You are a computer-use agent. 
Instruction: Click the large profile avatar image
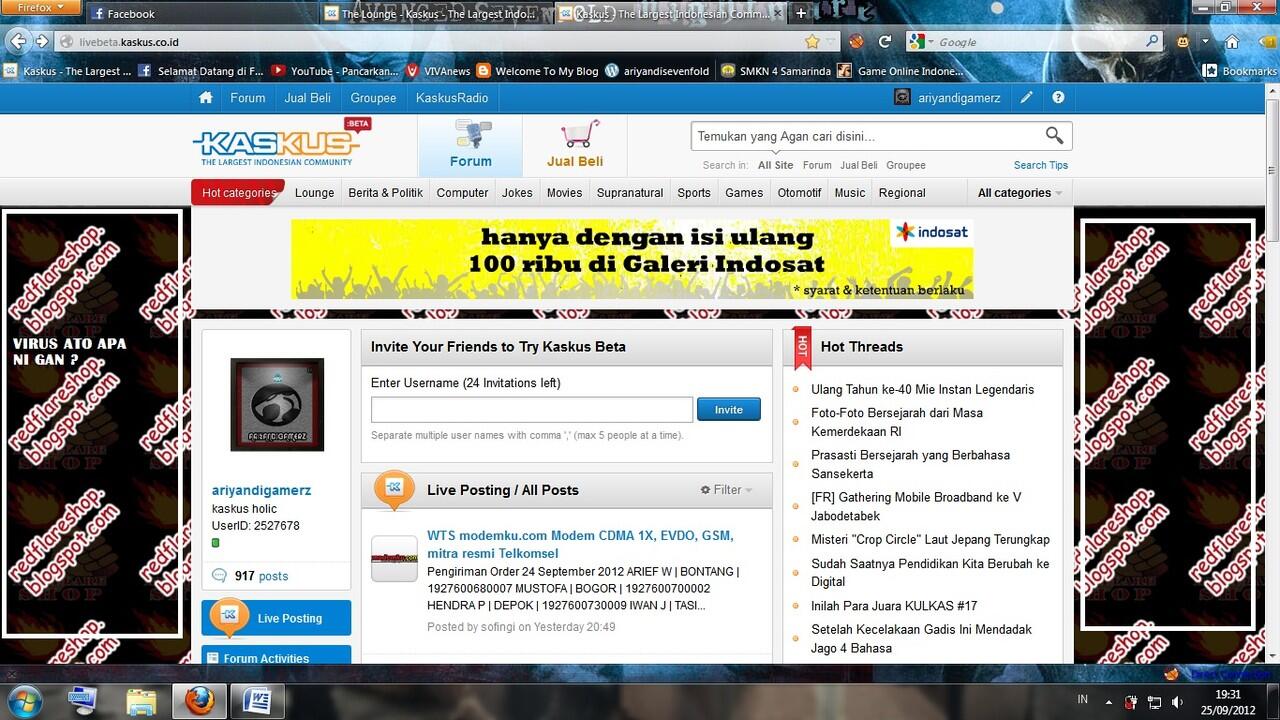point(277,404)
